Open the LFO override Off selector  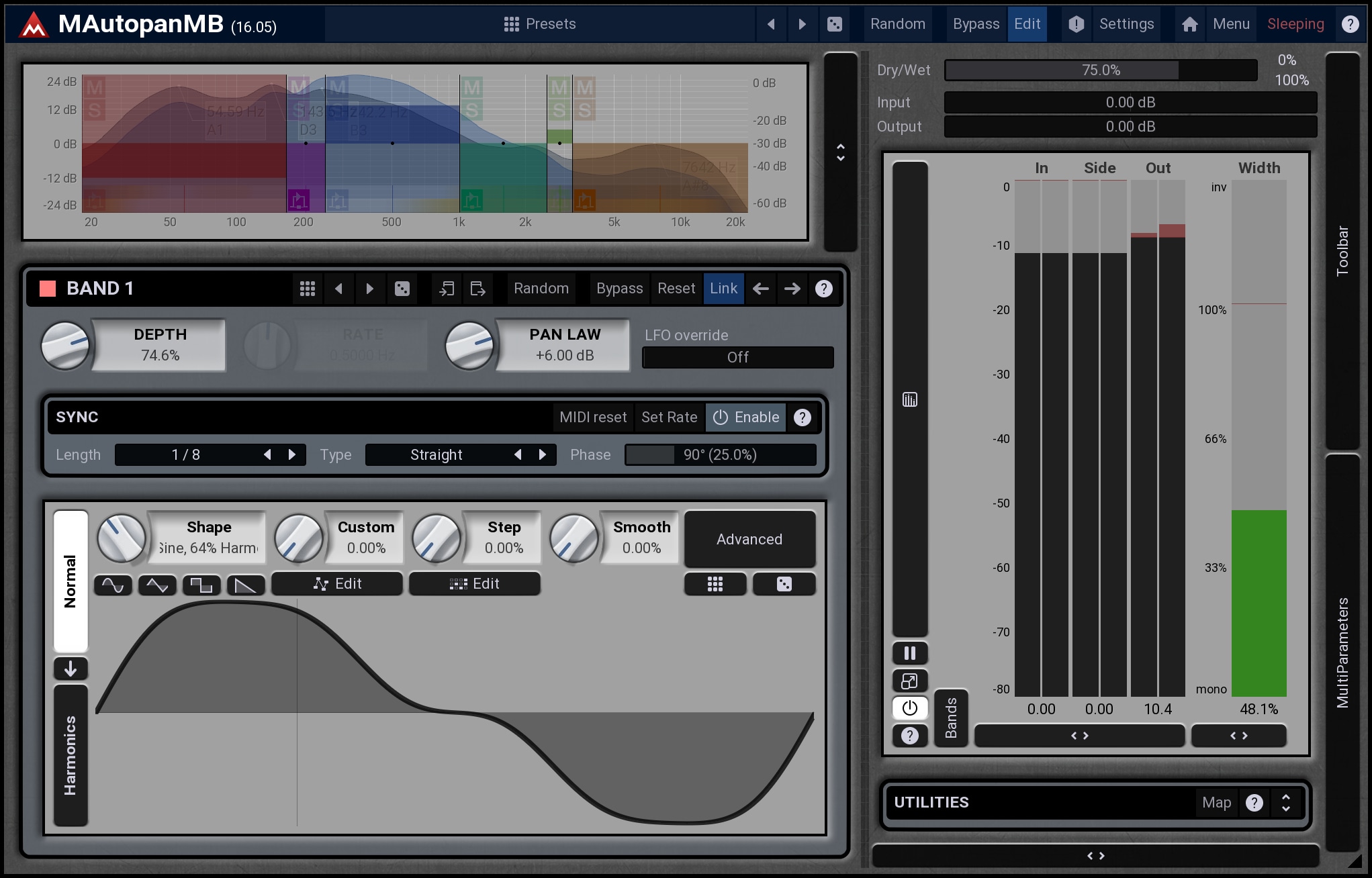[x=737, y=358]
